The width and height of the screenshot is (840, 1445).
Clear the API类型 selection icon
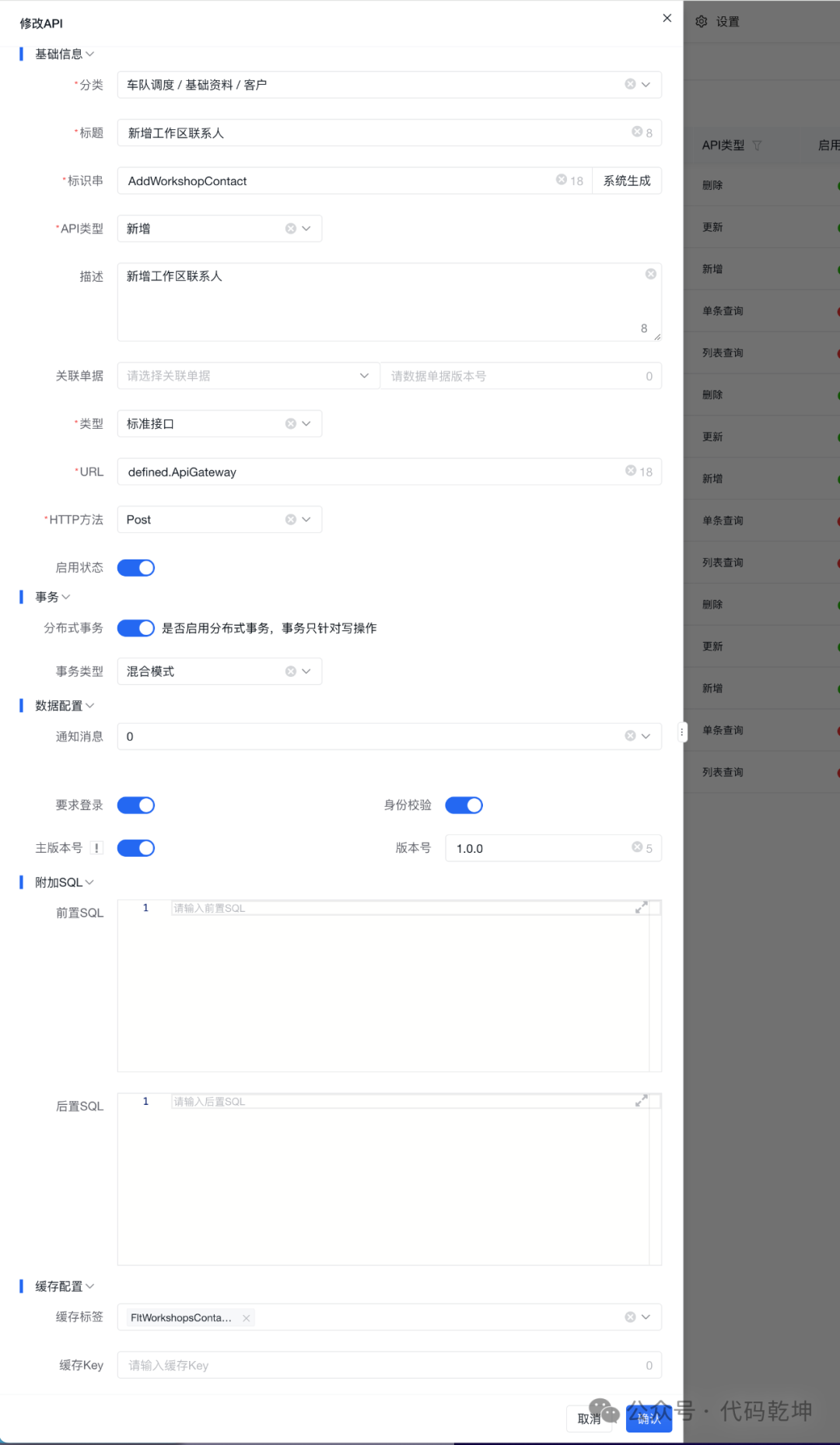point(290,228)
